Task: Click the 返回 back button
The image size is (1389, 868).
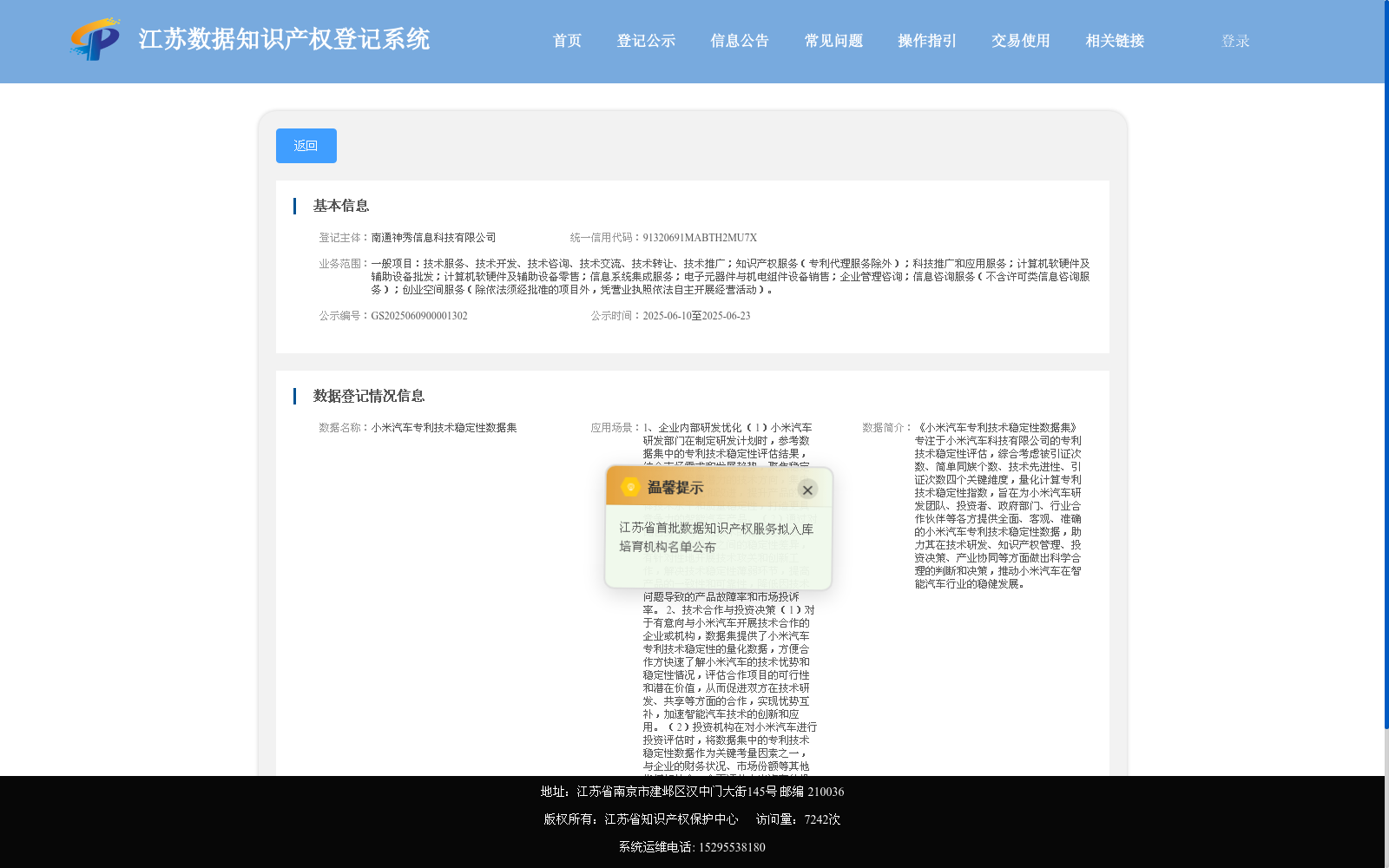Action: click(x=306, y=146)
